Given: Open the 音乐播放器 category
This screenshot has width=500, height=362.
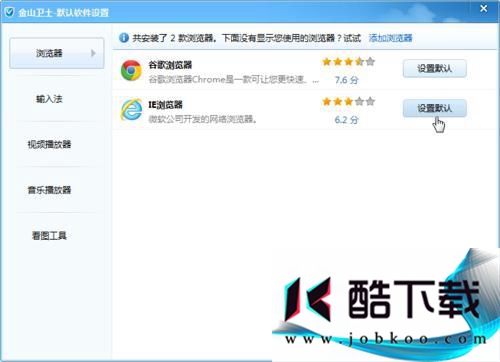Looking at the screenshot, I should pyautogui.click(x=49, y=190).
